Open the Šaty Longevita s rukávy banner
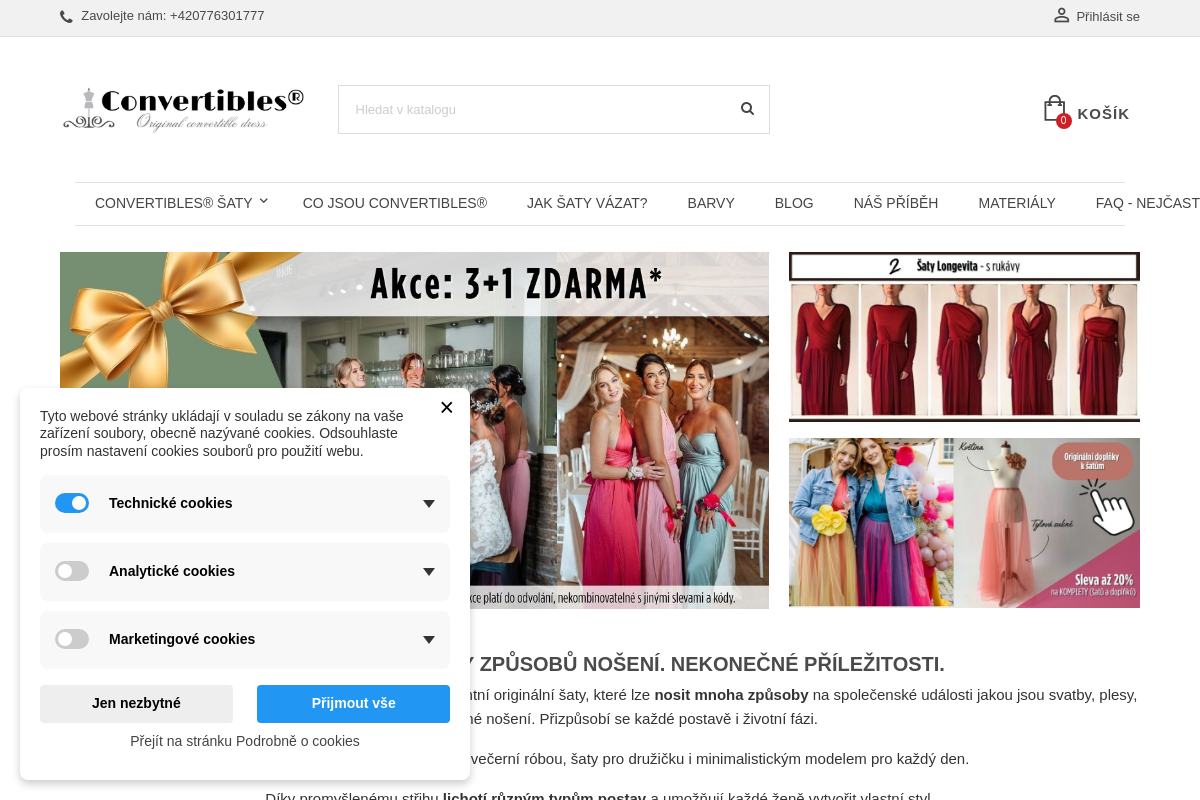The height and width of the screenshot is (800, 1200). pyautogui.click(x=964, y=337)
